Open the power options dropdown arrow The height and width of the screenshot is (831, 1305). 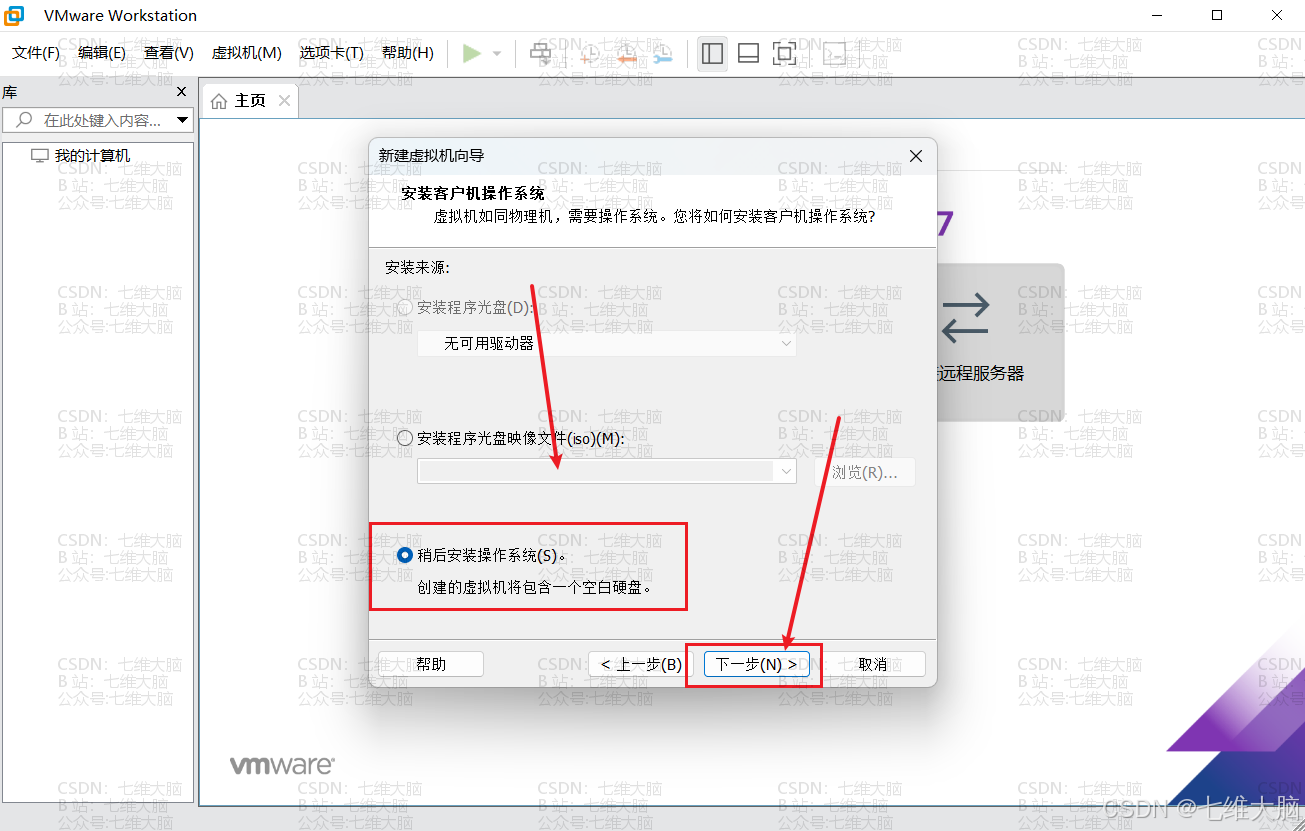(496, 53)
